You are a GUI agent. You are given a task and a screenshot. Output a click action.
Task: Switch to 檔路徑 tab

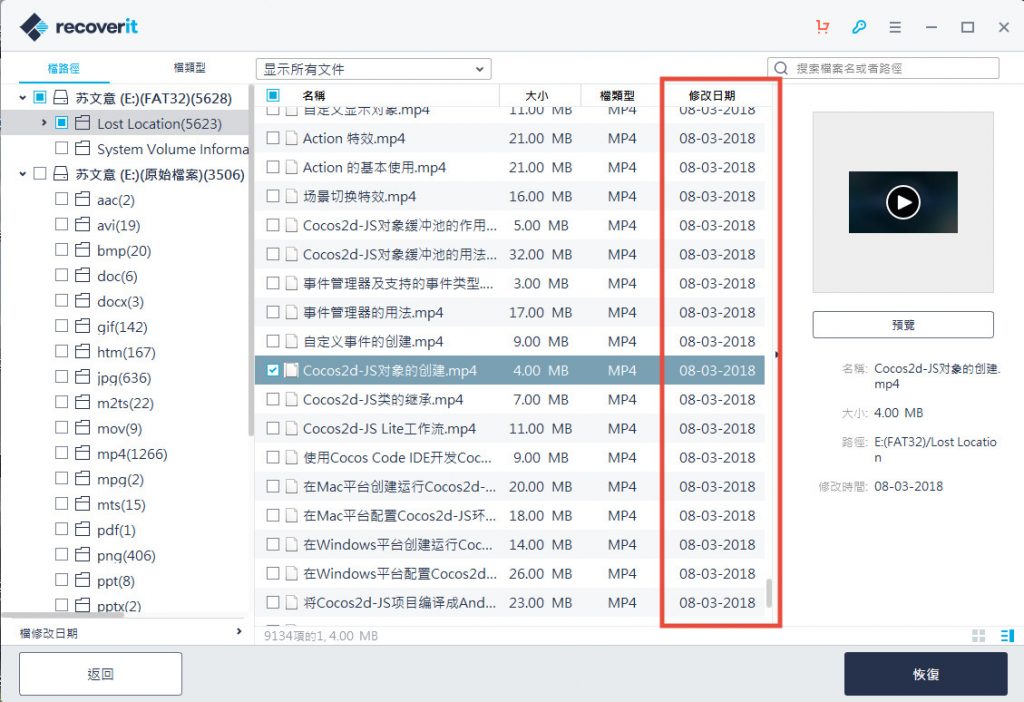[x=63, y=68]
